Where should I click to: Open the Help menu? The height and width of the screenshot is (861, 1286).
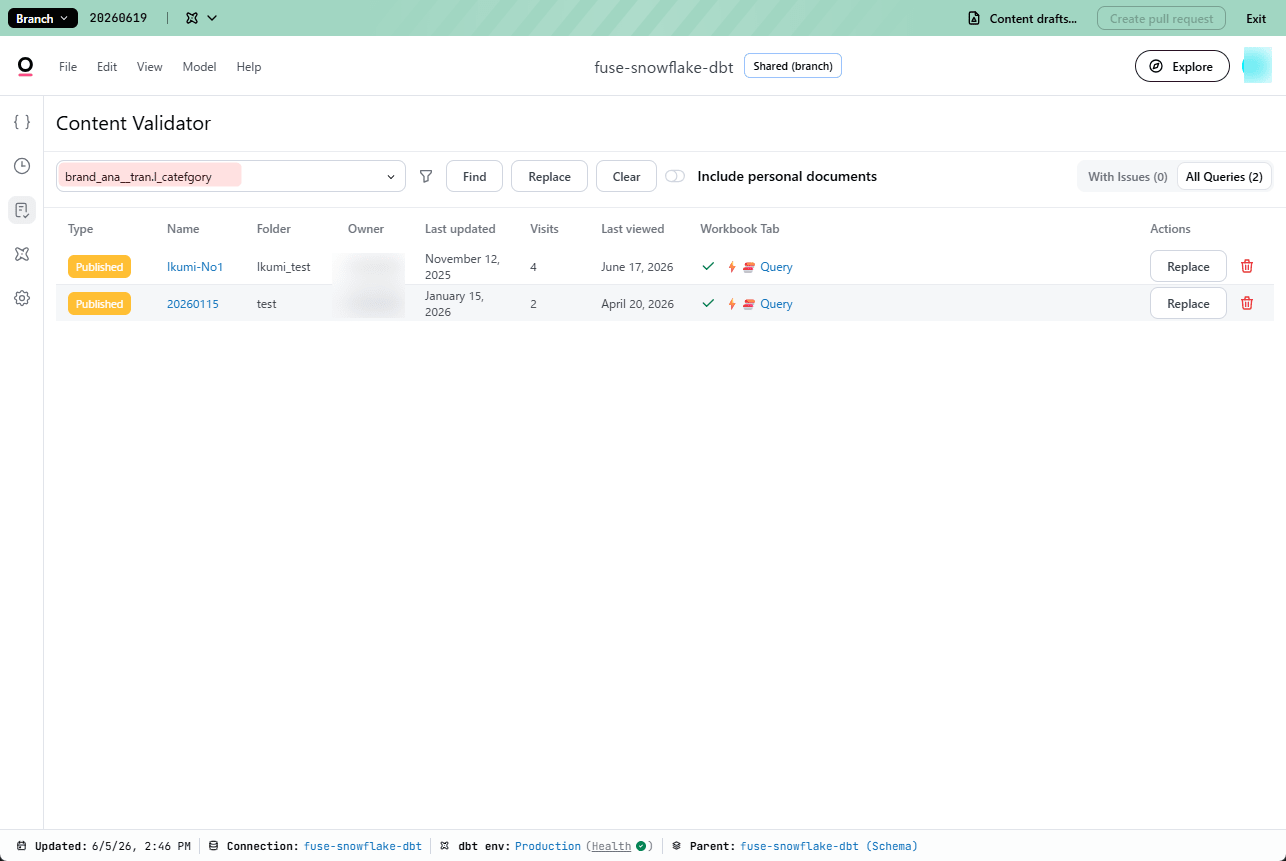click(249, 67)
